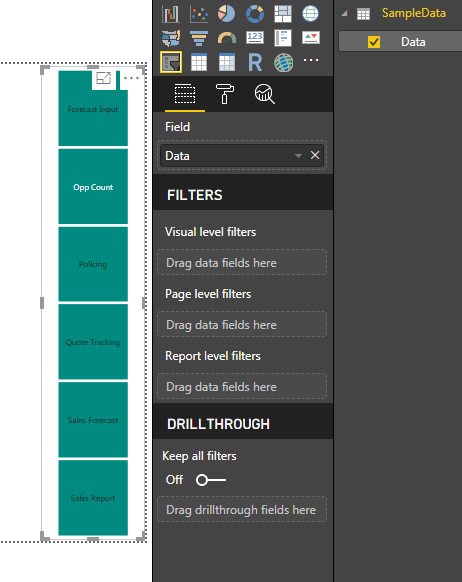
Task: Open more visualizations ellipsis menu
Action: [311, 60]
